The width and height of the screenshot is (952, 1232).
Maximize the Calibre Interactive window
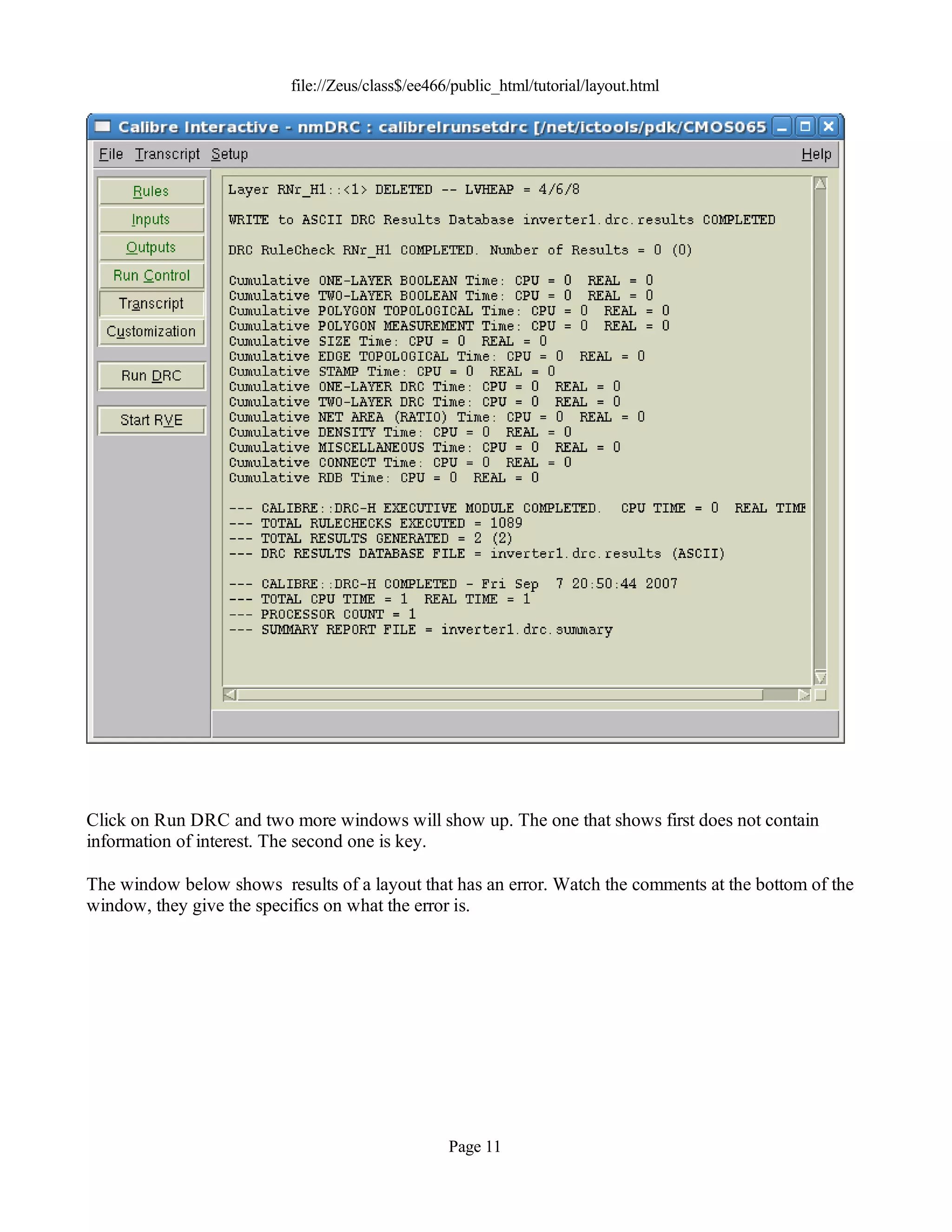tap(805, 127)
